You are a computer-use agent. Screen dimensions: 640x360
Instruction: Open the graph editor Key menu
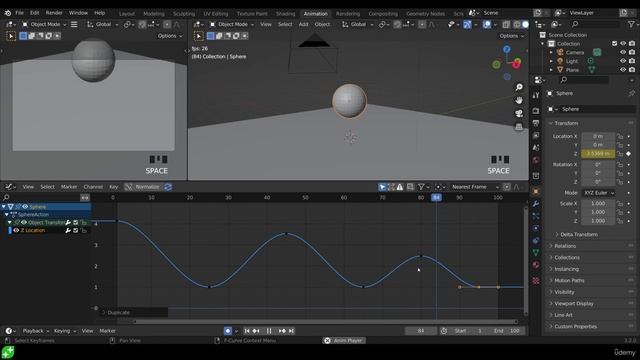click(x=113, y=187)
